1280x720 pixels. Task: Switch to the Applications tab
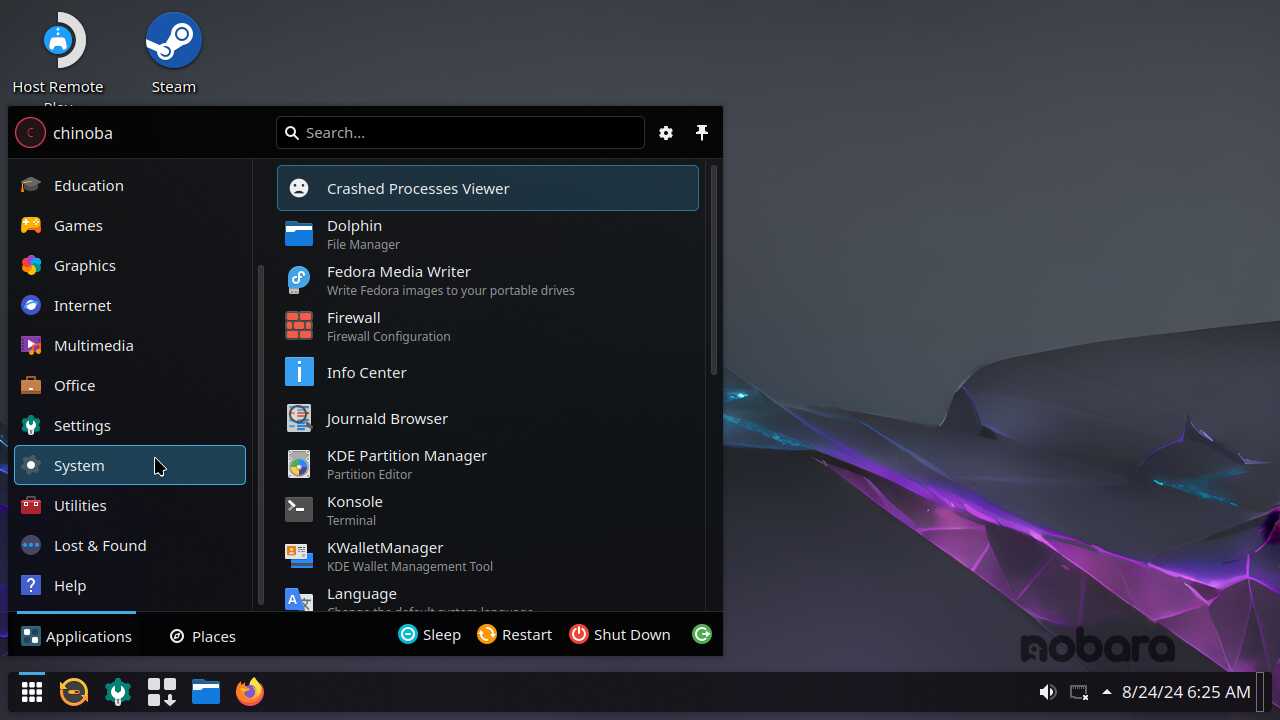(x=76, y=636)
